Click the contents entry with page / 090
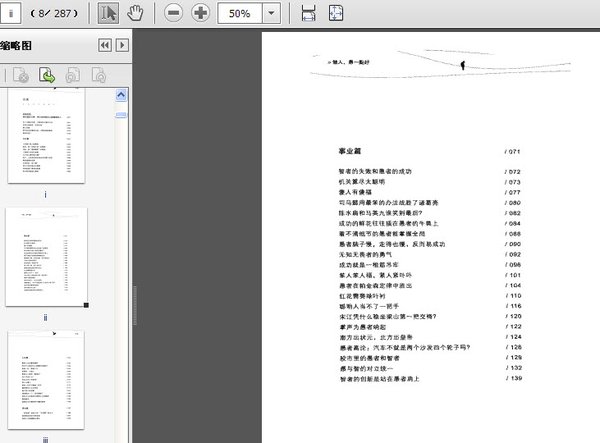 pyautogui.click(x=430, y=244)
